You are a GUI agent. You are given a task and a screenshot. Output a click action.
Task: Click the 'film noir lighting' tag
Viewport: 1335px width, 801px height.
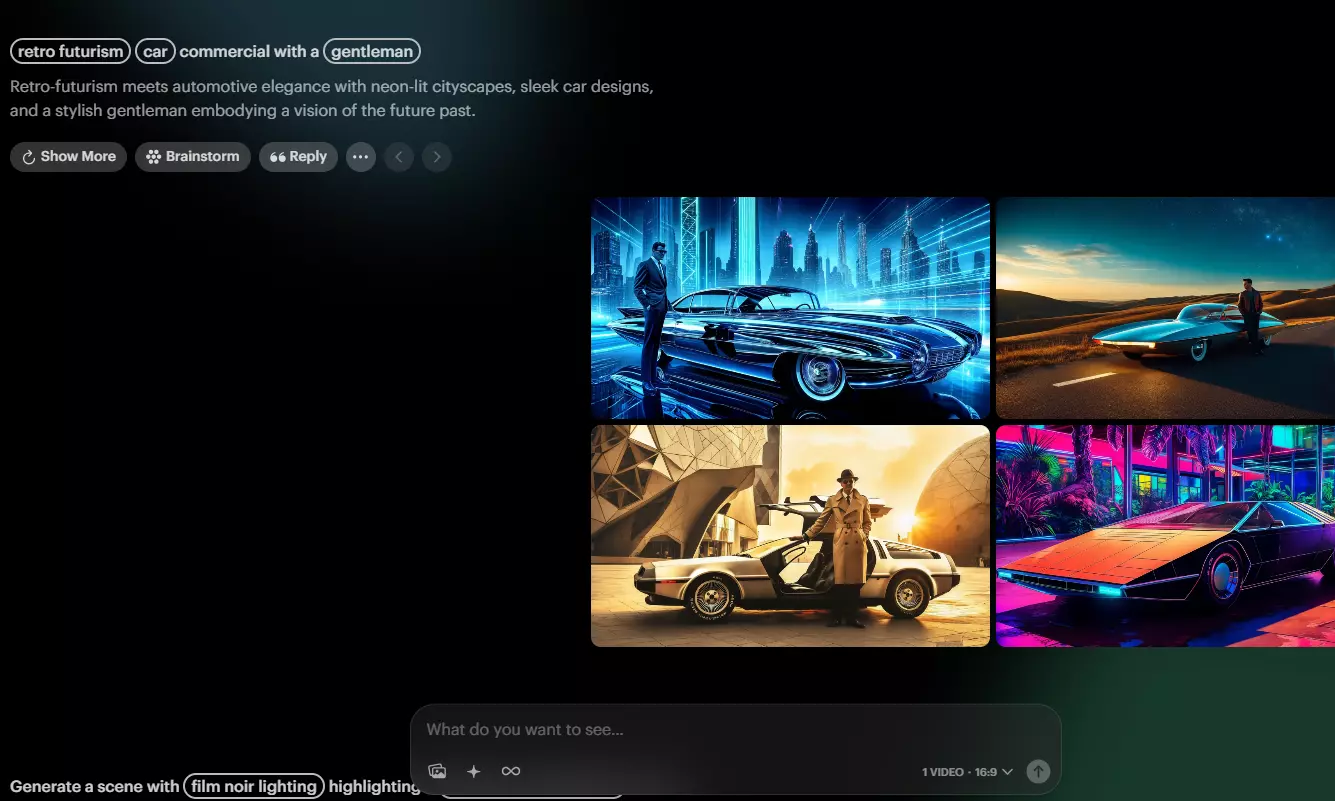point(254,786)
